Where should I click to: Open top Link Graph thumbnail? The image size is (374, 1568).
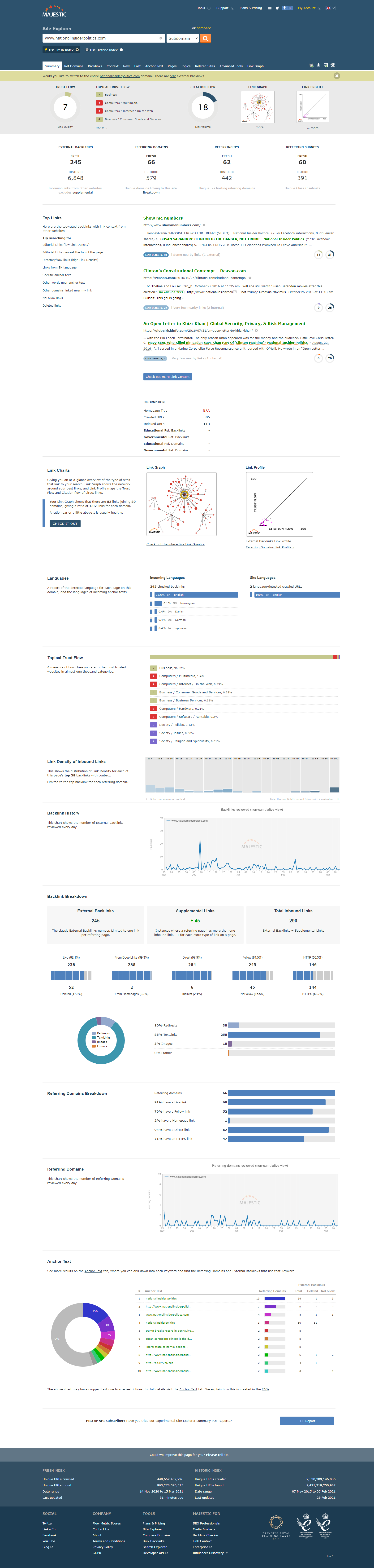coord(258,107)
